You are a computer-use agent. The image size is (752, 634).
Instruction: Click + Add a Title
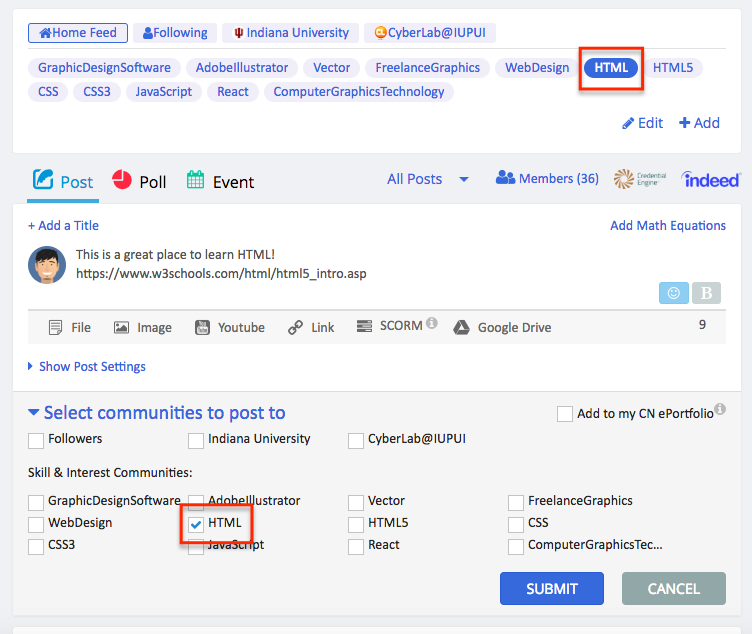63,225
